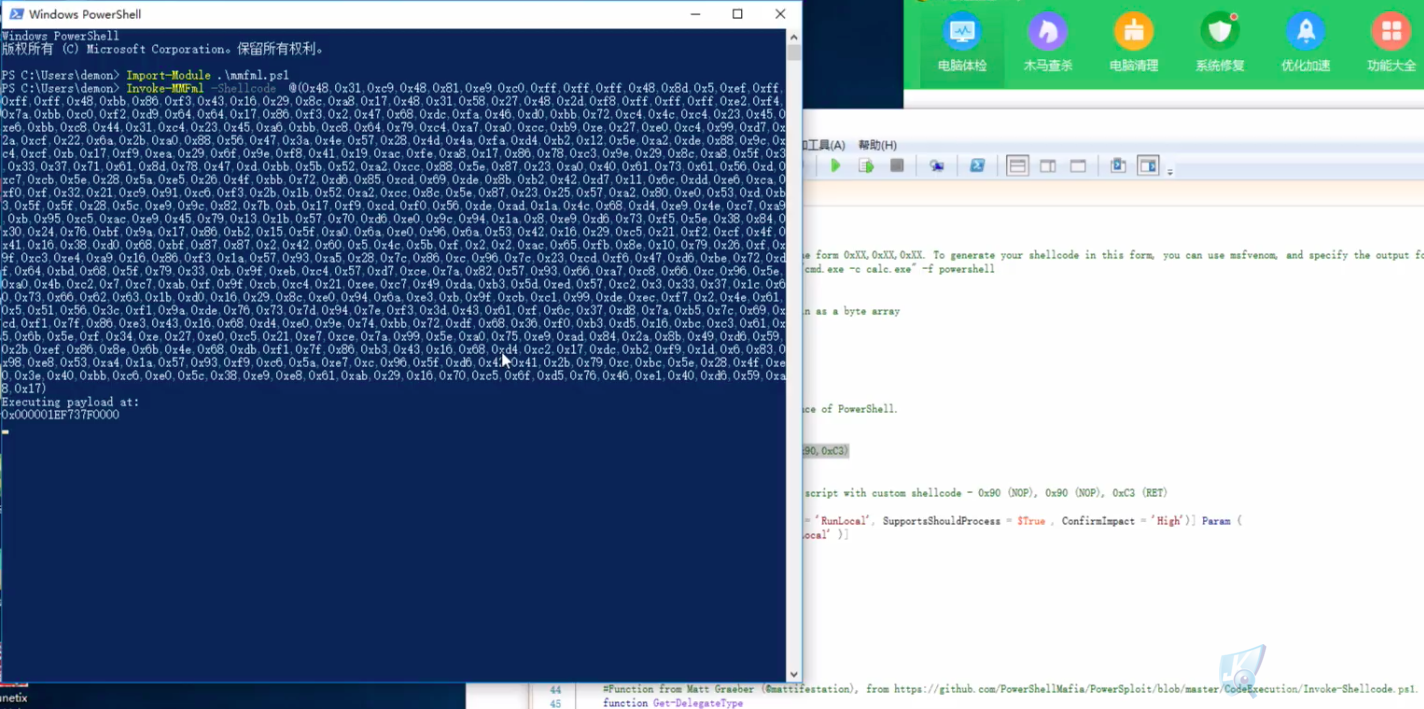Open 木马查杀 trojan scan

[1047, 44]
